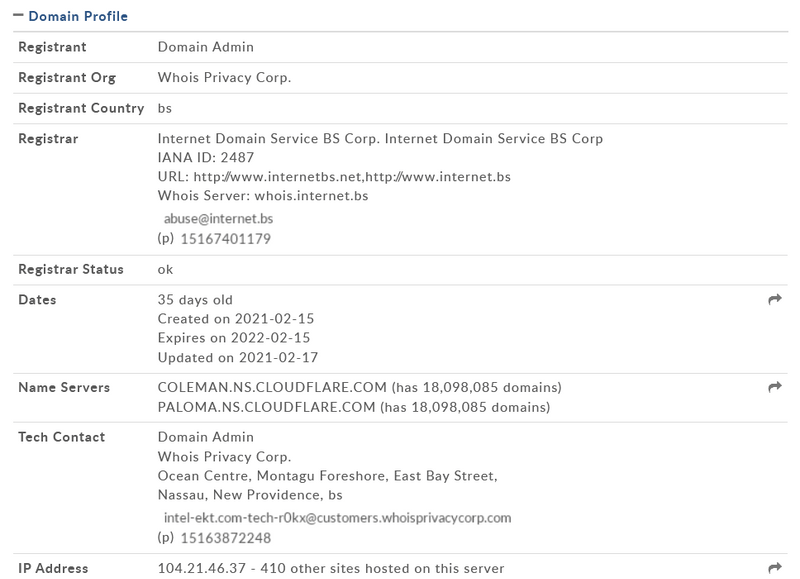Click the arrow icon in Name Servers row

[774, 387]
